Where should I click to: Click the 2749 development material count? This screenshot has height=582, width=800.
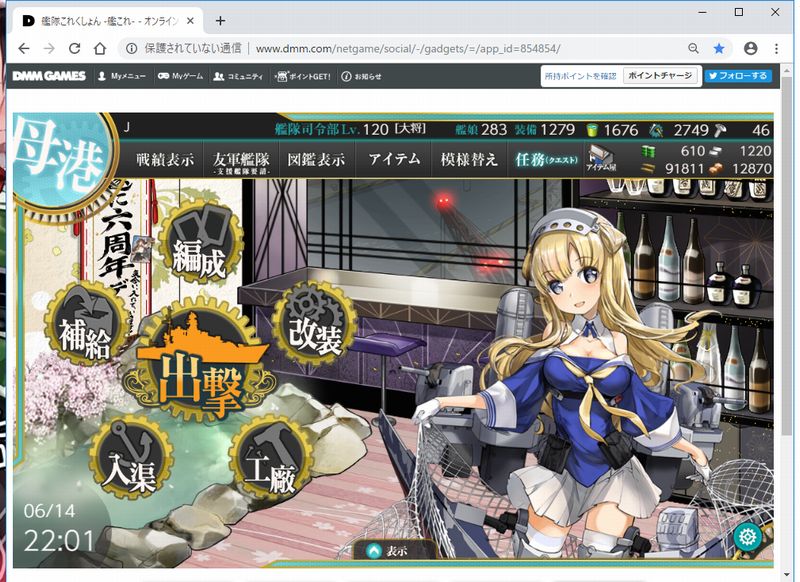691,130
